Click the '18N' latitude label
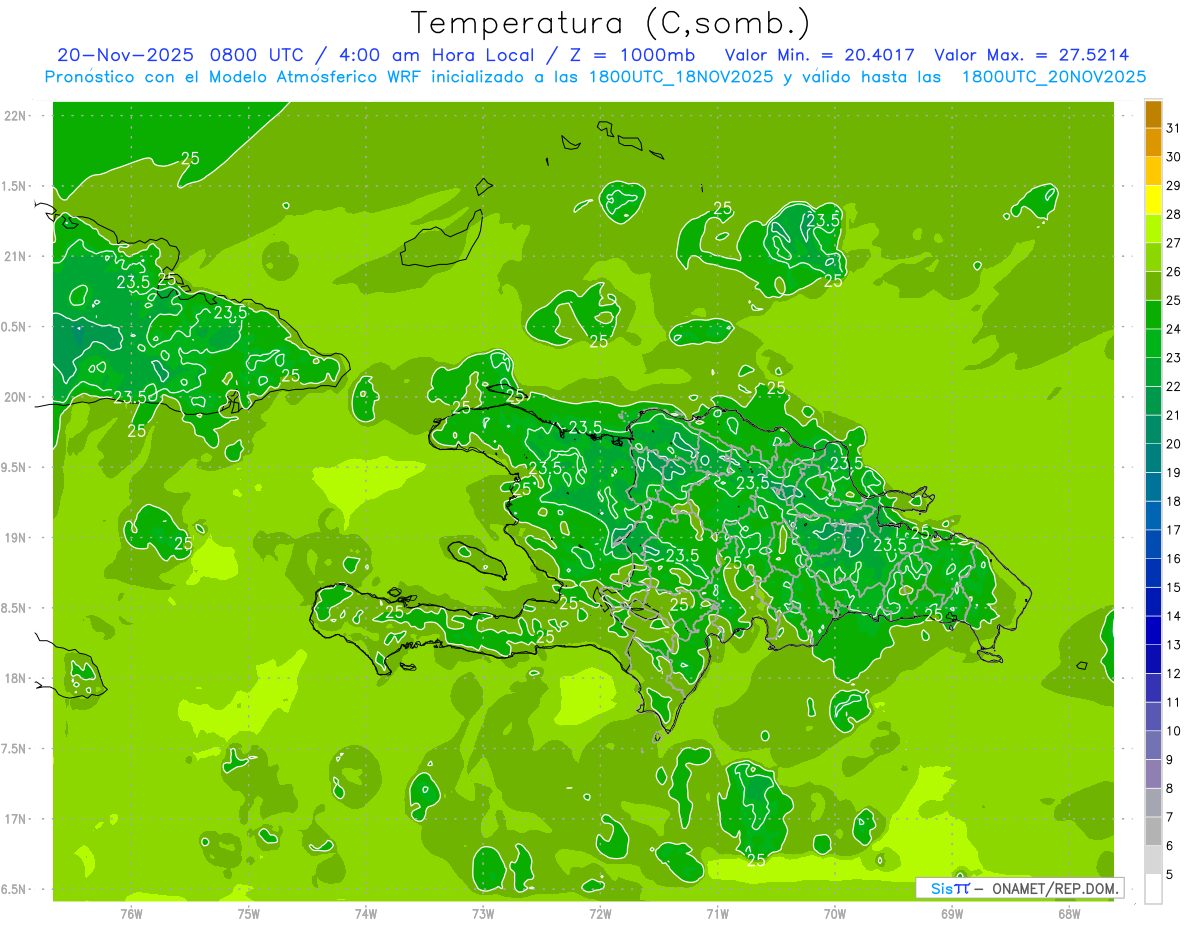The height and width of the screenshot is (927, 1200). pyautogui.click(x=15, y=678)
